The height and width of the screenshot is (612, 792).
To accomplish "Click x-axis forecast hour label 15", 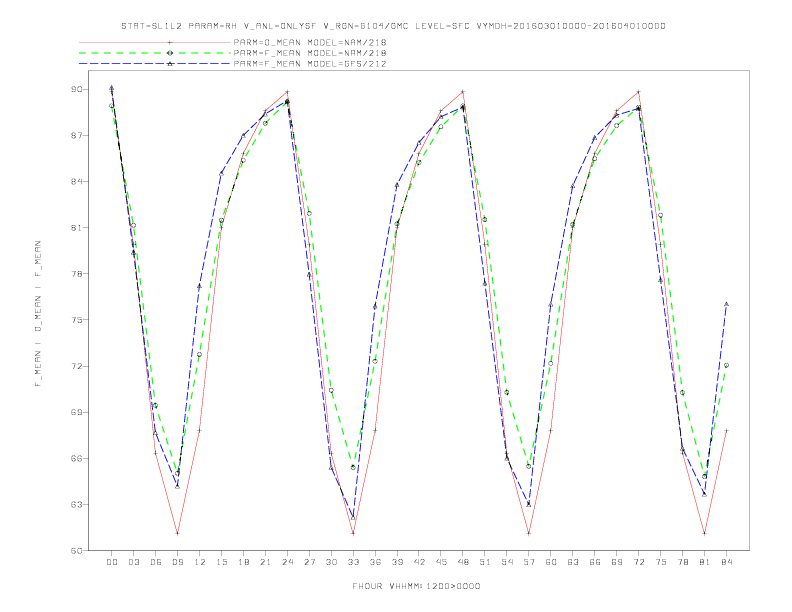I will tap(221, 562).
